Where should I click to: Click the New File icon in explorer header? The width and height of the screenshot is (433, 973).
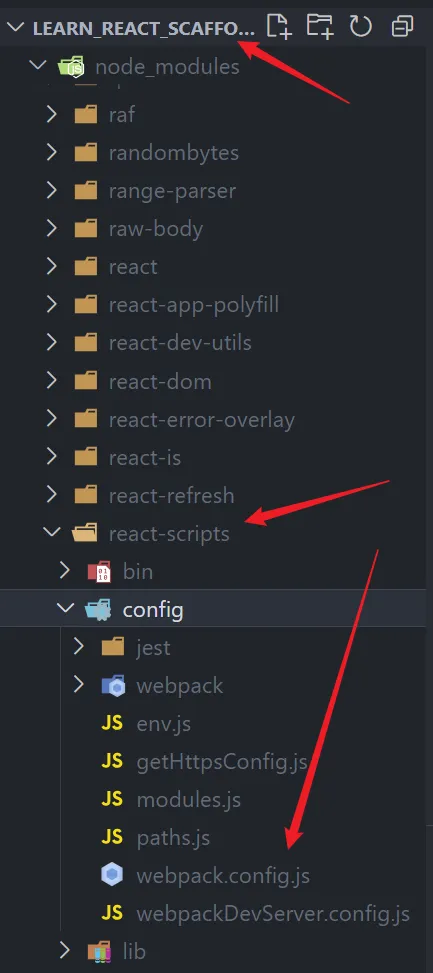pos(278,27)
